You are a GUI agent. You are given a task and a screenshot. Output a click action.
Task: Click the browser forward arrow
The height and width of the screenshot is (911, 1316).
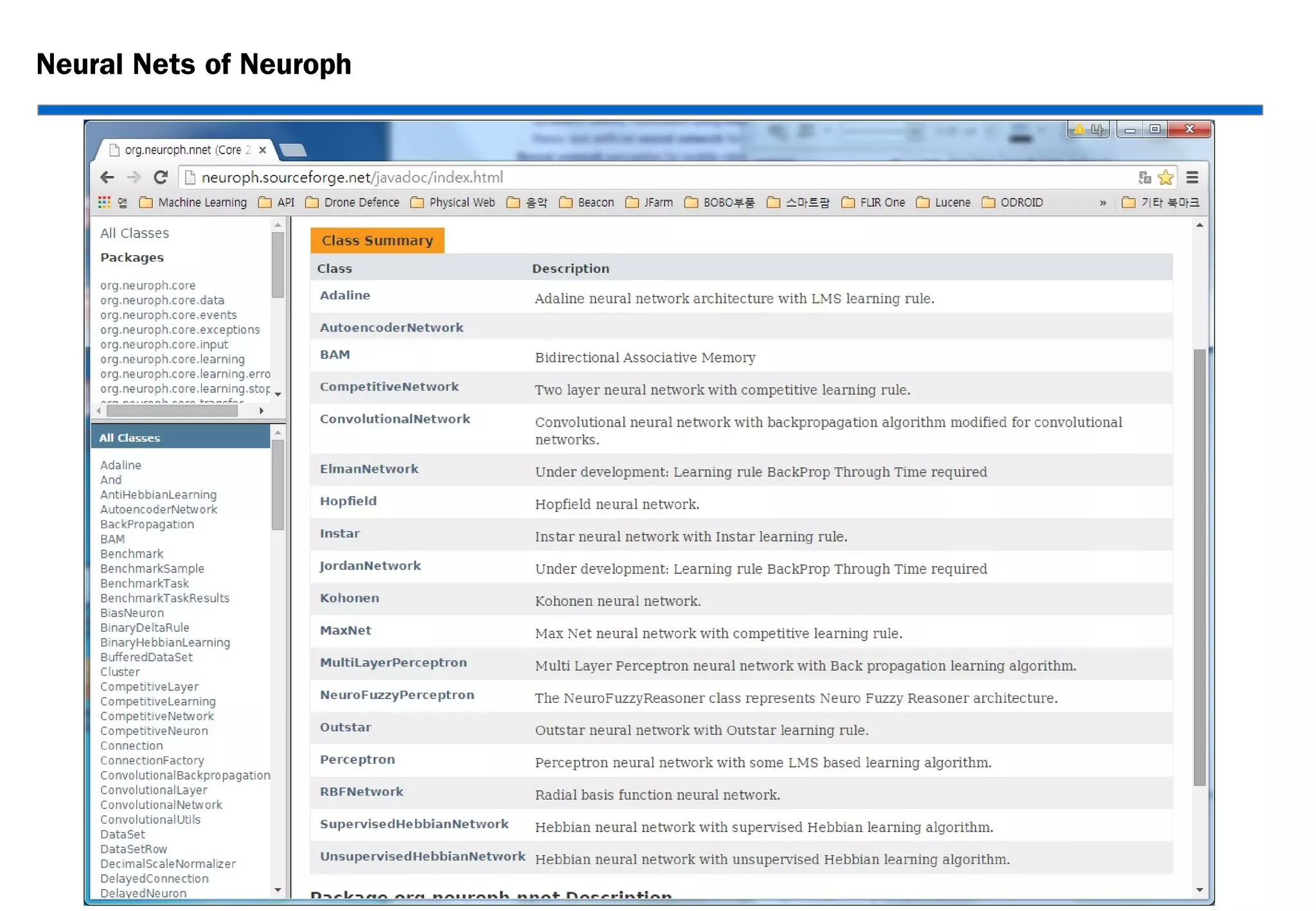[134, 177]
